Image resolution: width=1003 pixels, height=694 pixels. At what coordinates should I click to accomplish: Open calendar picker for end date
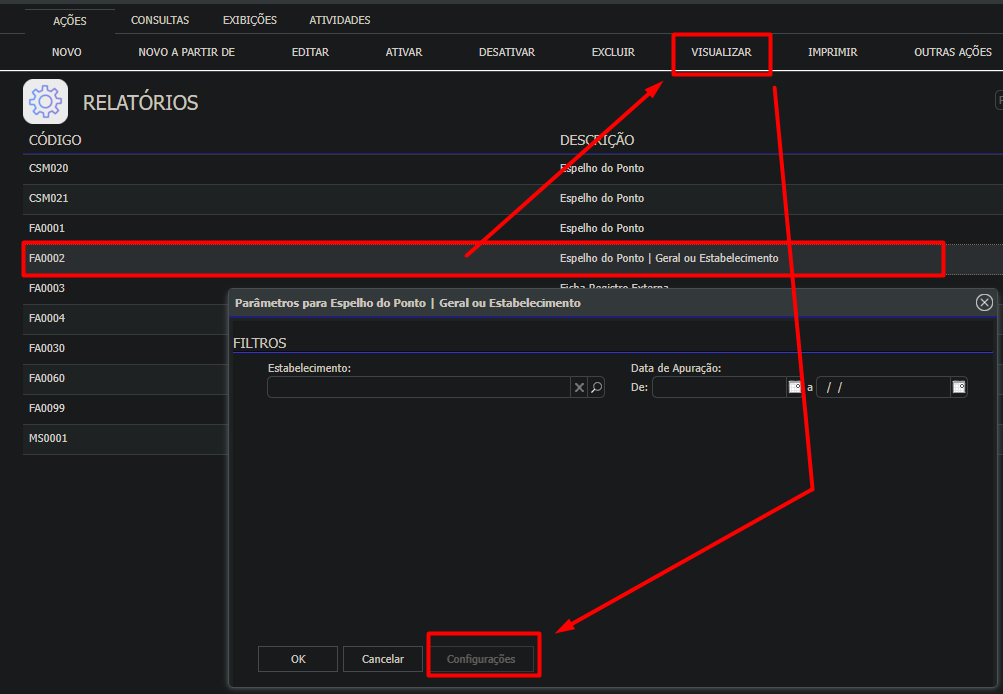click(958, 387)
